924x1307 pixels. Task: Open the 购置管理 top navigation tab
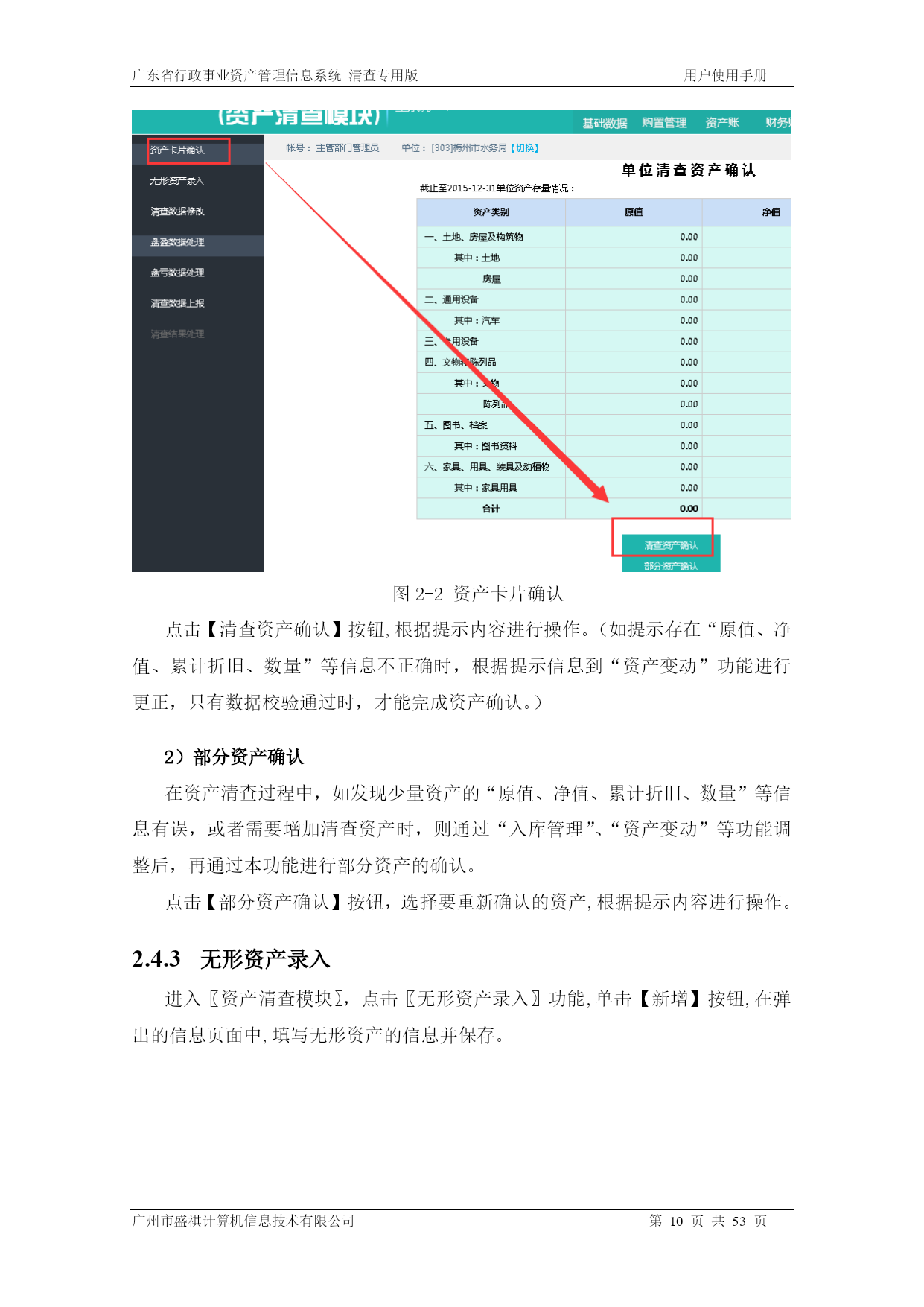664,123
